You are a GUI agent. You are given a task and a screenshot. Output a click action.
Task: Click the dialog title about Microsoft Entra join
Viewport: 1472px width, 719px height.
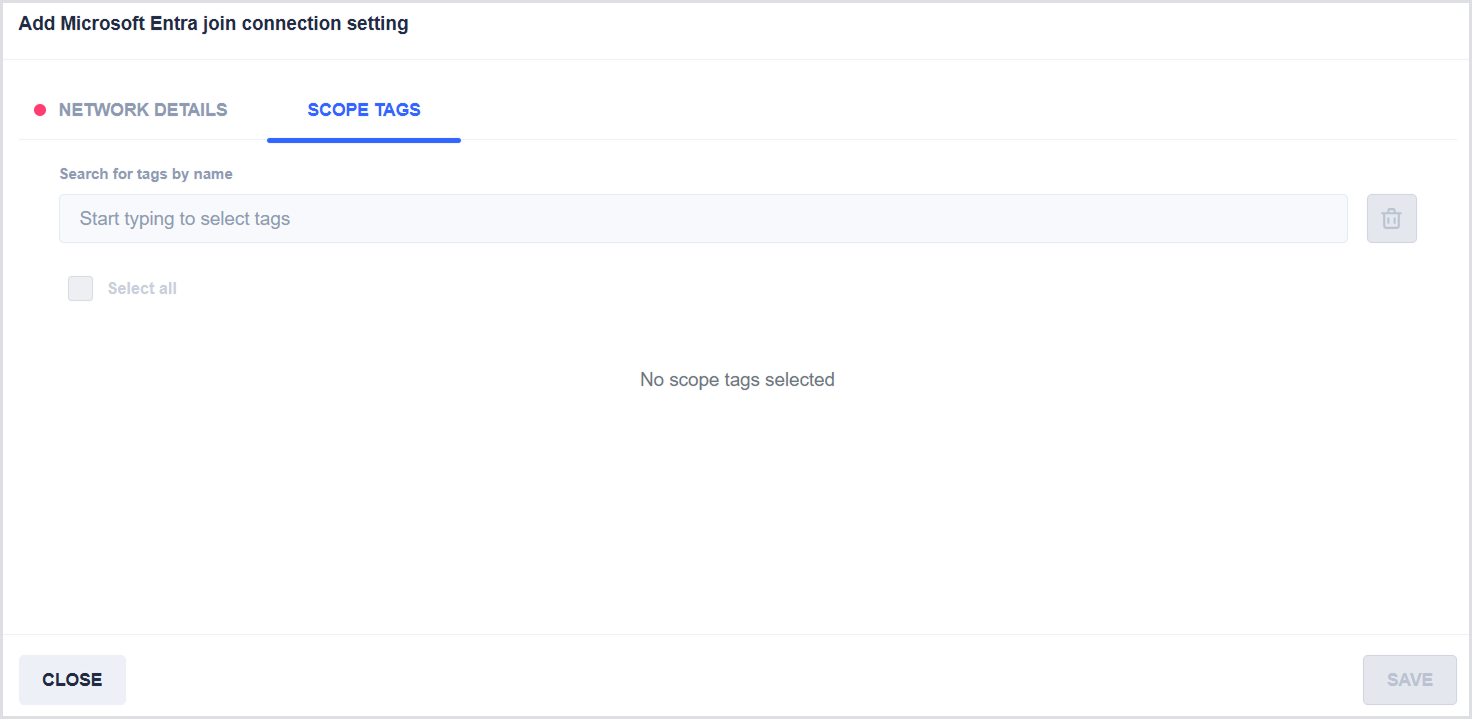(x=213, y=24)
